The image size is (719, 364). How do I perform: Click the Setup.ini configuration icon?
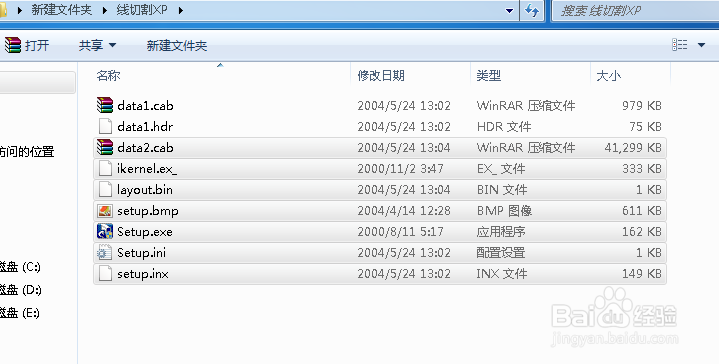105,253
